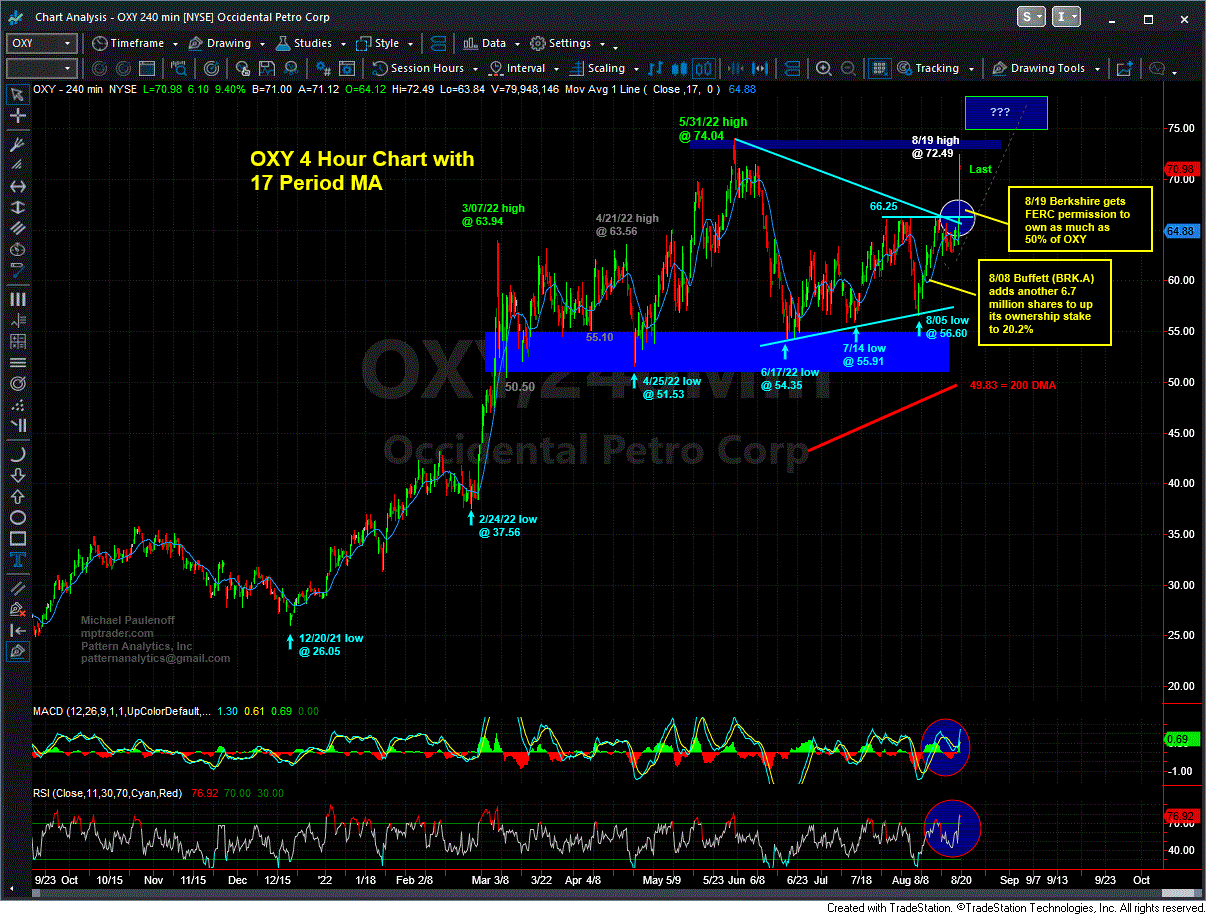The height and width of the screenshot is (914, 1206).
Task: Toggle the stacked panels icon near zoom
Action: (794, 68)
